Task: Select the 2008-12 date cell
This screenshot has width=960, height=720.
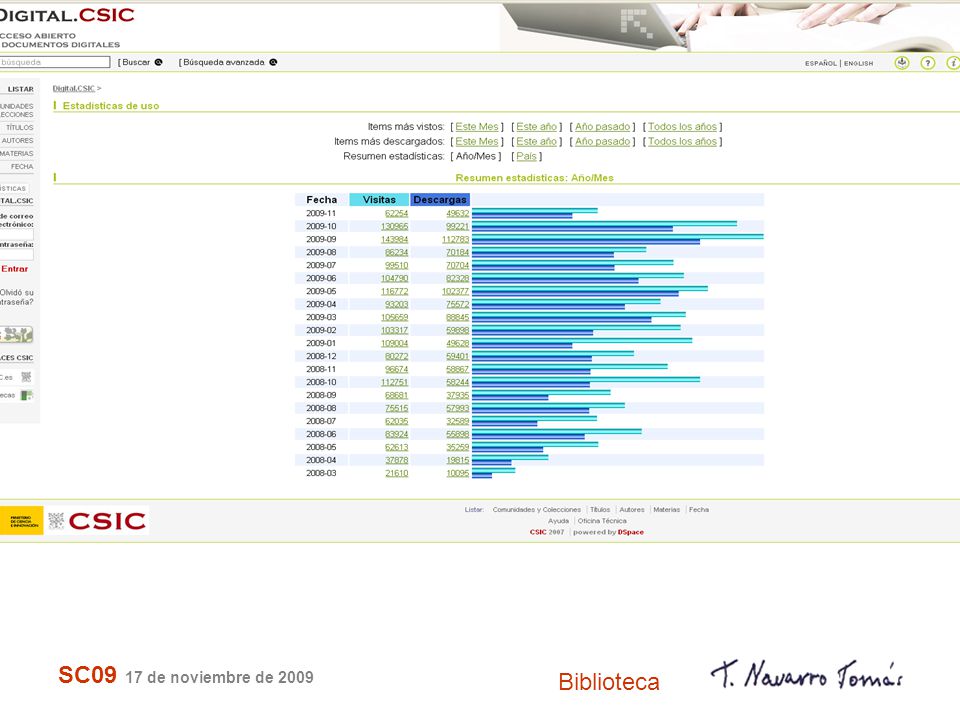Action: coord(321,356)
